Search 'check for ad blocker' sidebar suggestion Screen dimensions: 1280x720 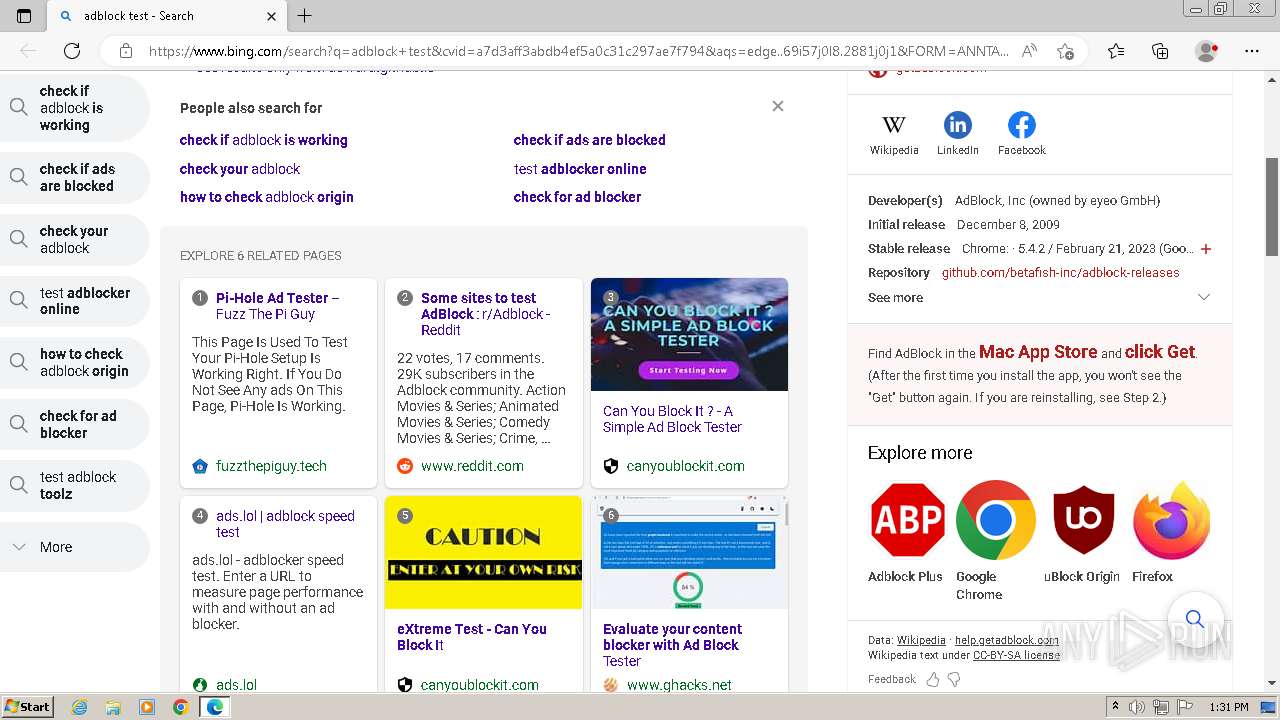point(75,424)
